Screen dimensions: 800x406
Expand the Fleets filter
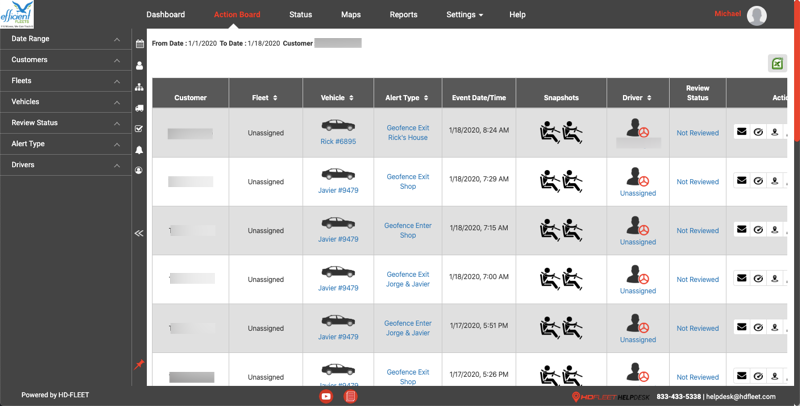tap(65, 81)
